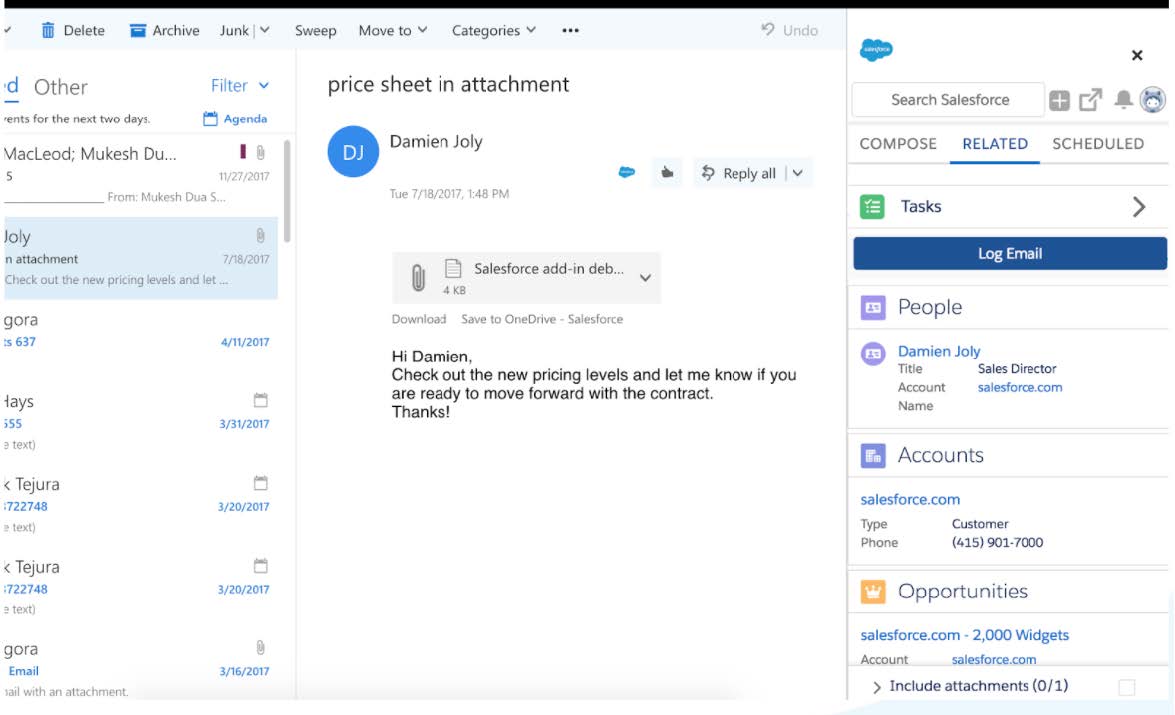Switch to the SCHEDULED tab

click(1097, 144)
